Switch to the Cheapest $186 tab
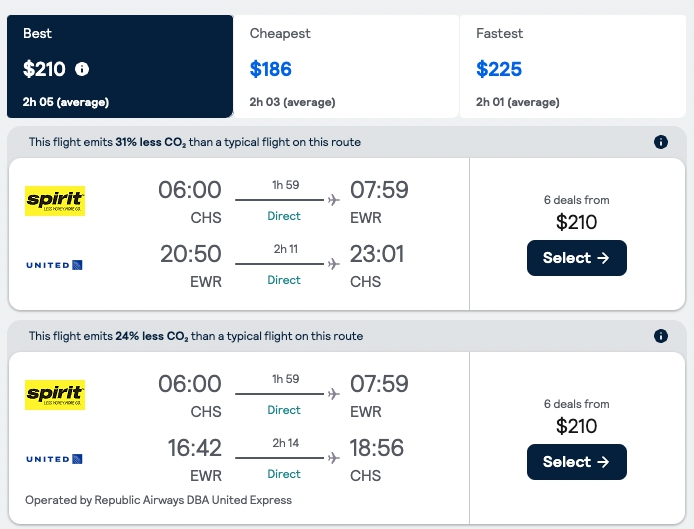The width and height of the screenshot is (694, 529). coord(345,66)
